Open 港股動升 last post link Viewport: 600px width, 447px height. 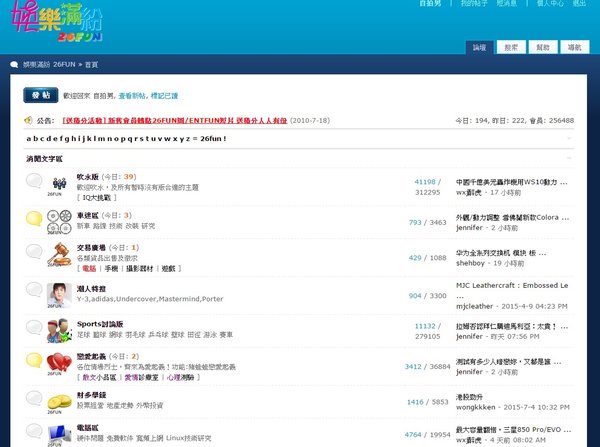[470, 397]
